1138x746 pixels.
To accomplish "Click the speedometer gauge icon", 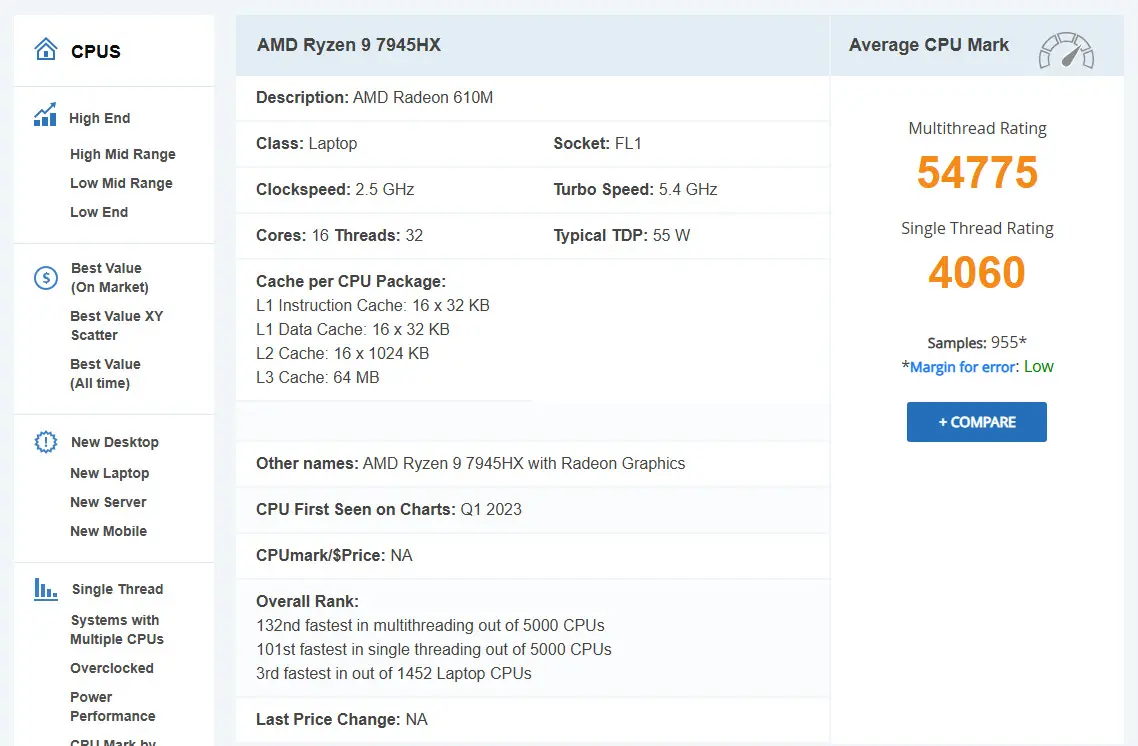I will tap(1066, 49).
